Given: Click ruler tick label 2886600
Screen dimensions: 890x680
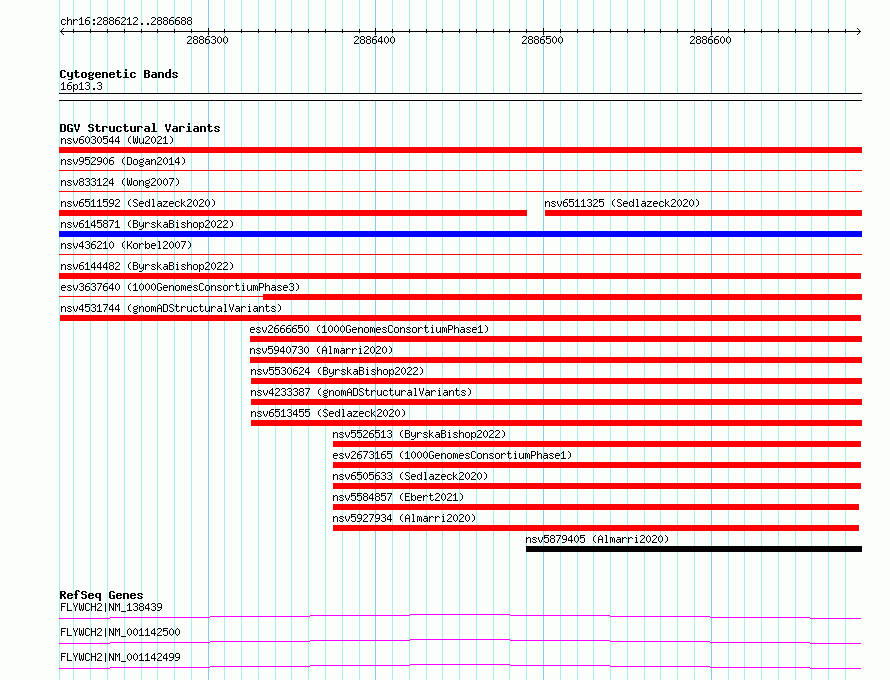Looking at the screenshot, I should (x=710, y=40).
